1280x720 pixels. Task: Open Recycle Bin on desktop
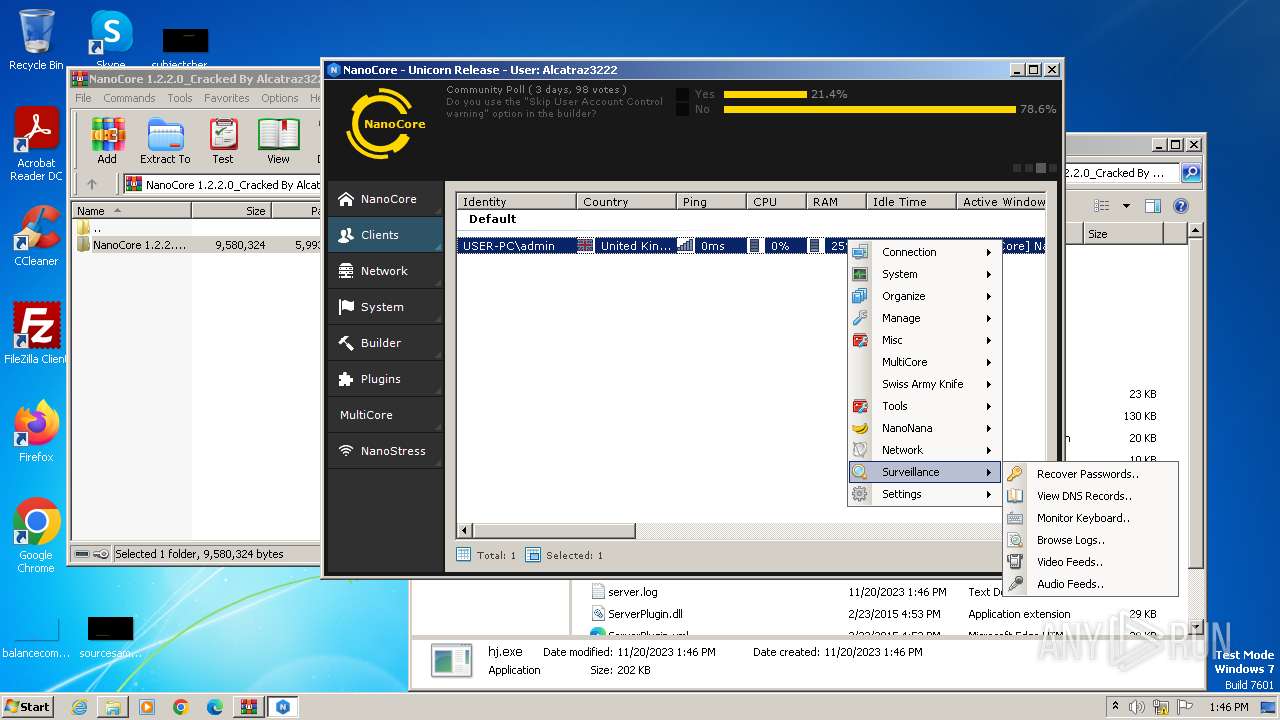(36, 40)
